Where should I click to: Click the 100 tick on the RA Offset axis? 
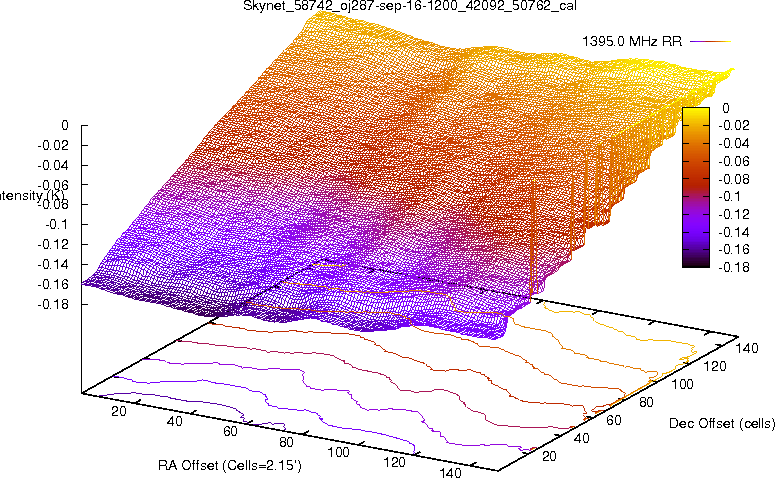point(339,452)
